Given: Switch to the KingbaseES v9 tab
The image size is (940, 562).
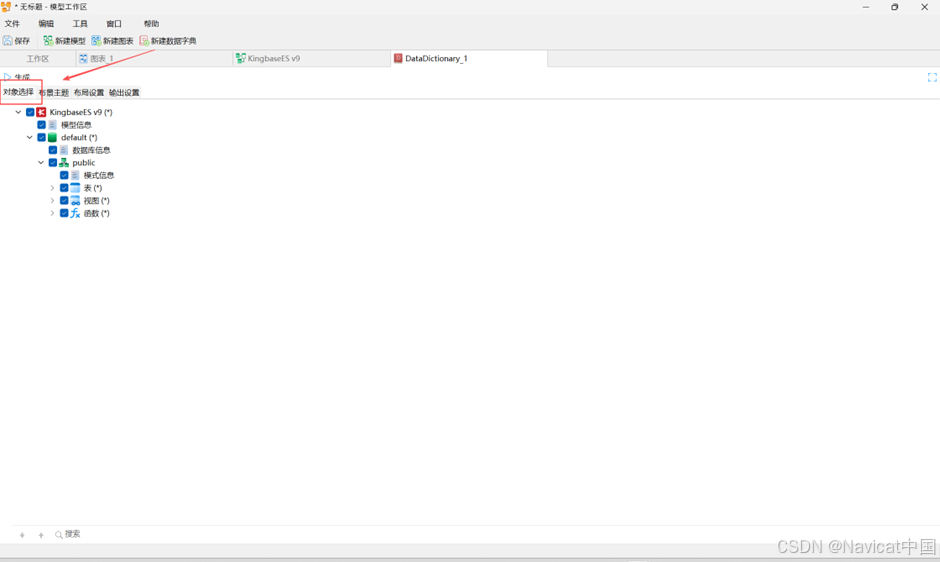Looking at the screenshot, I should [312, 59].
